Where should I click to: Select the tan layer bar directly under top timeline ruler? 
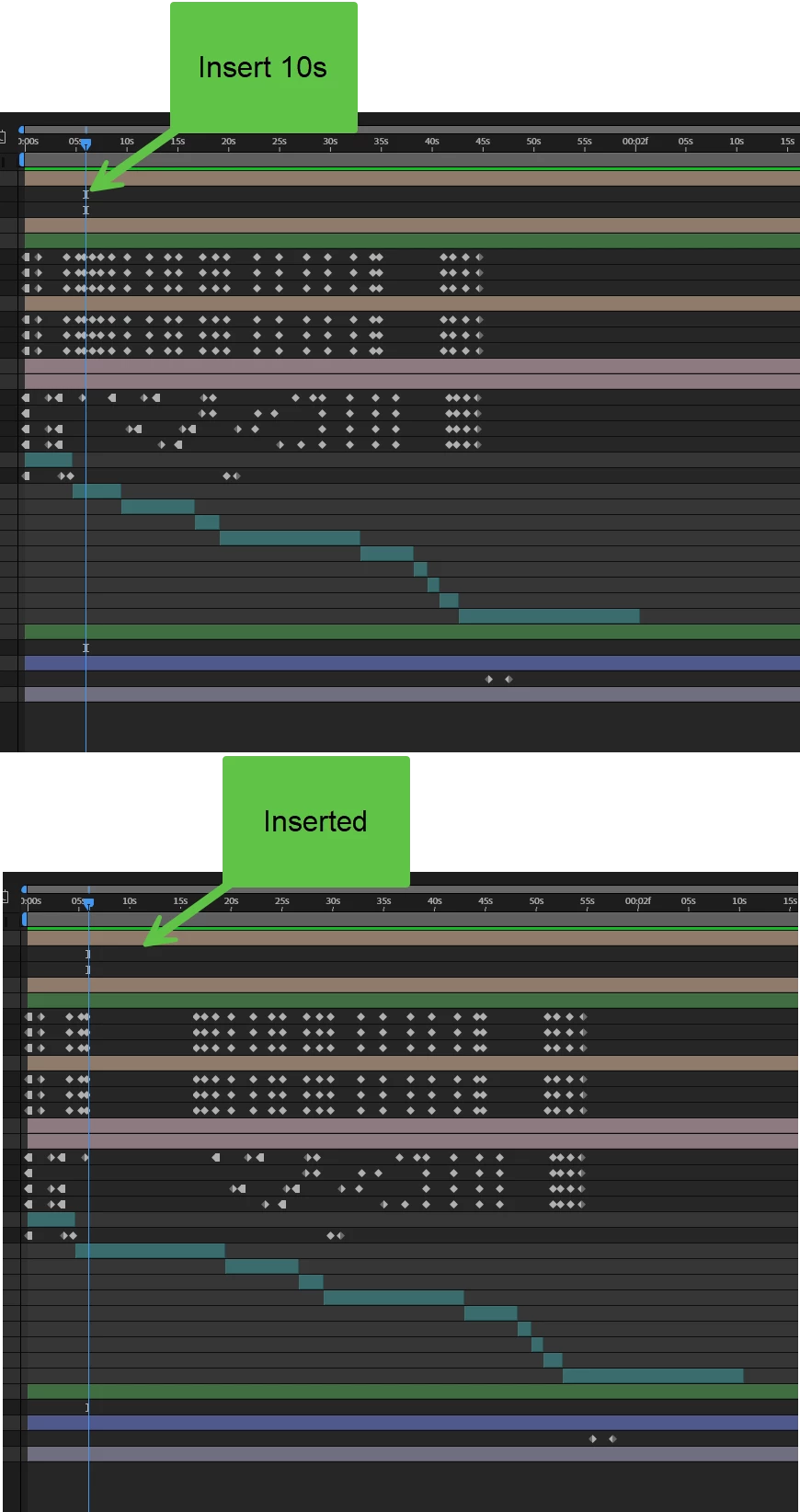(412, 178)
